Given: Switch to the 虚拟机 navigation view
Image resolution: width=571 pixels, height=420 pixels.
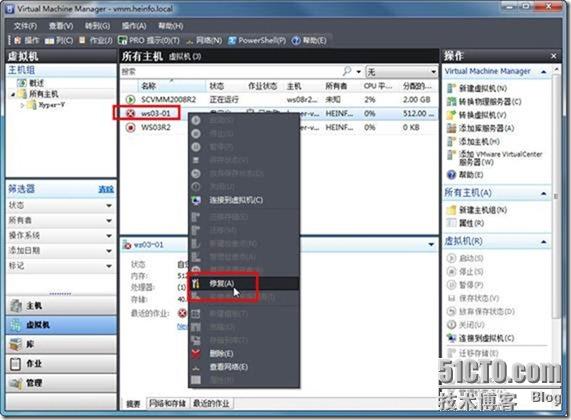Looking at the screenshot, I should [x=61, y=325].
